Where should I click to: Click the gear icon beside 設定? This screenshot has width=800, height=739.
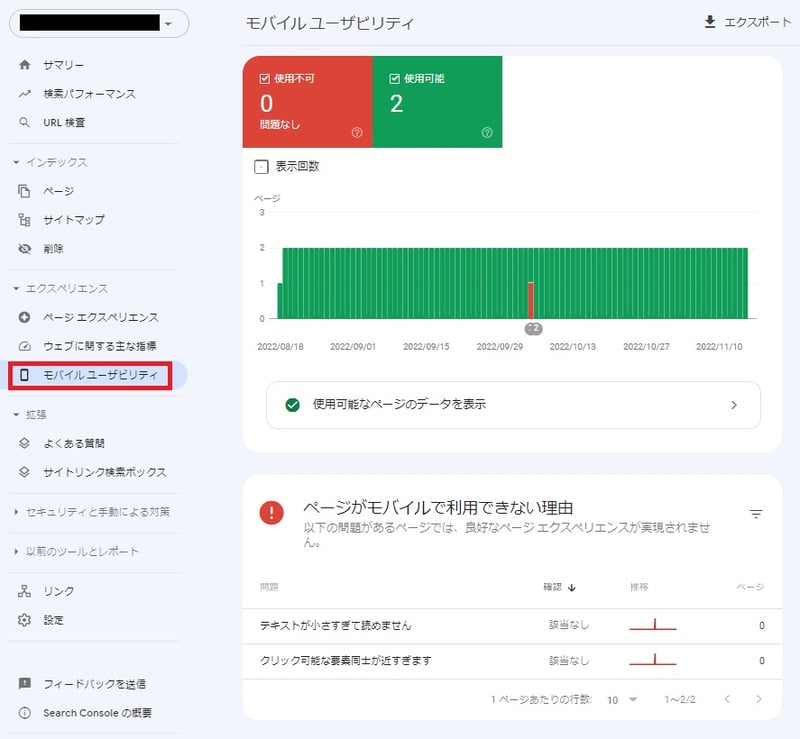(x=24, y=620)
